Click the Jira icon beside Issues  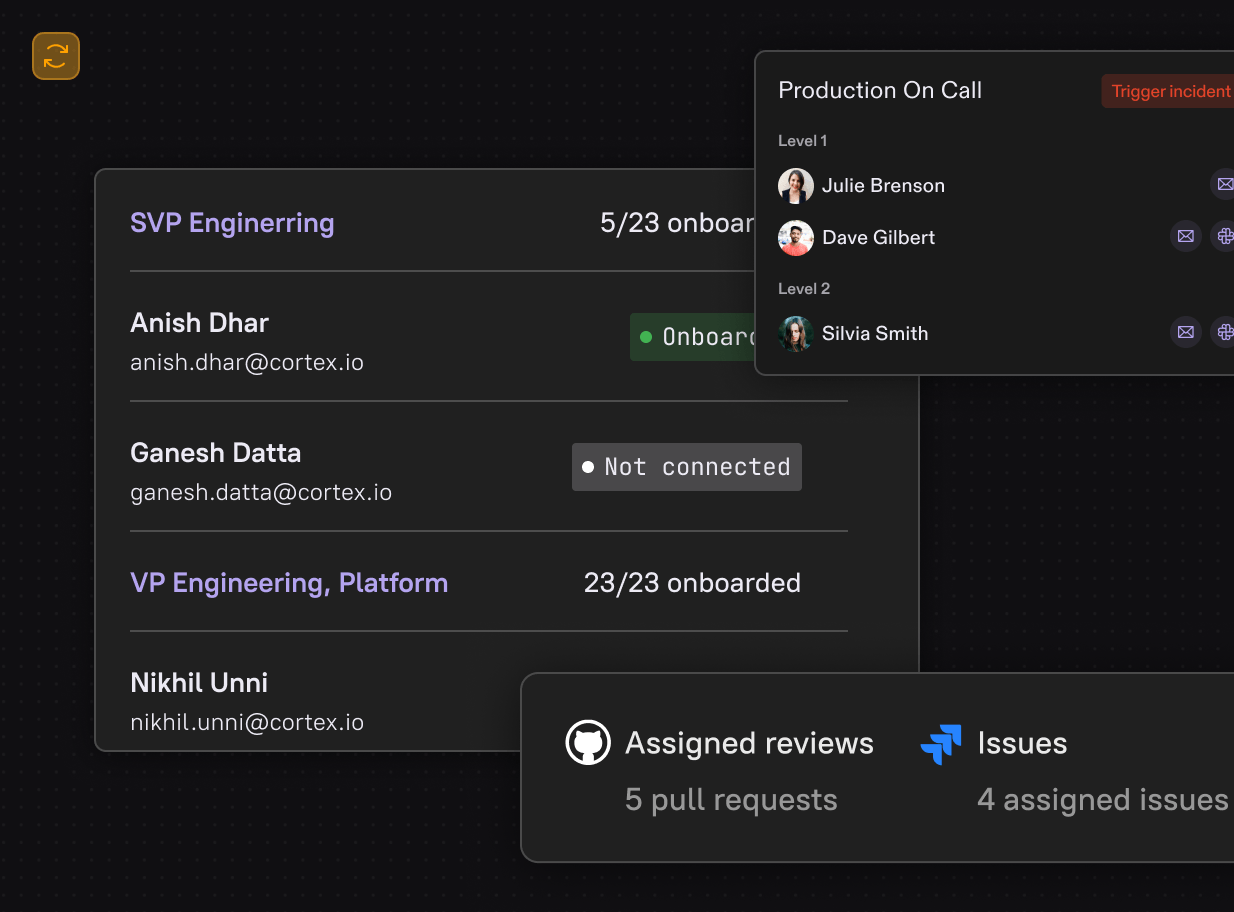(941, 744)
